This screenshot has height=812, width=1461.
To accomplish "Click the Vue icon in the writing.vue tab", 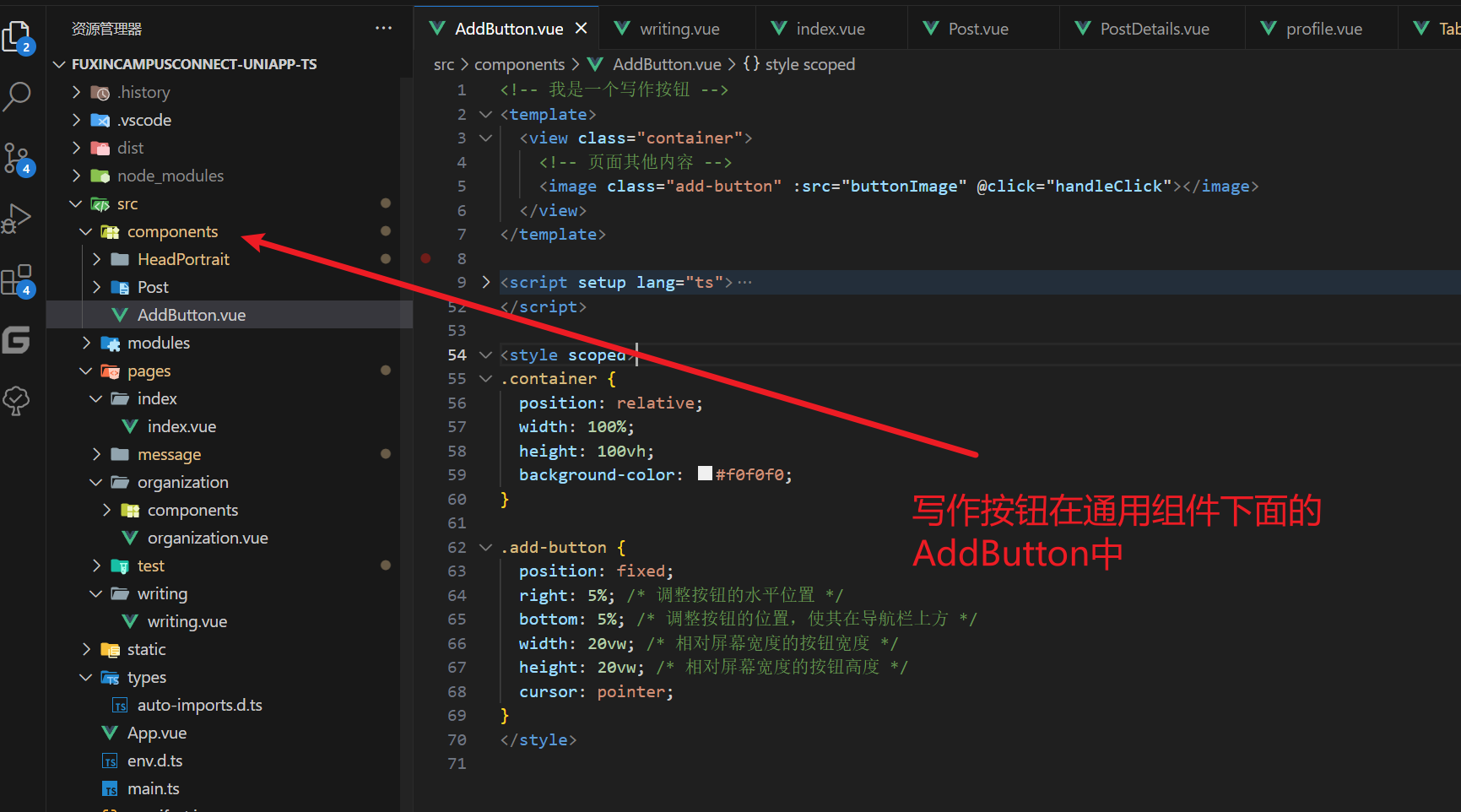I will [622, 28].
